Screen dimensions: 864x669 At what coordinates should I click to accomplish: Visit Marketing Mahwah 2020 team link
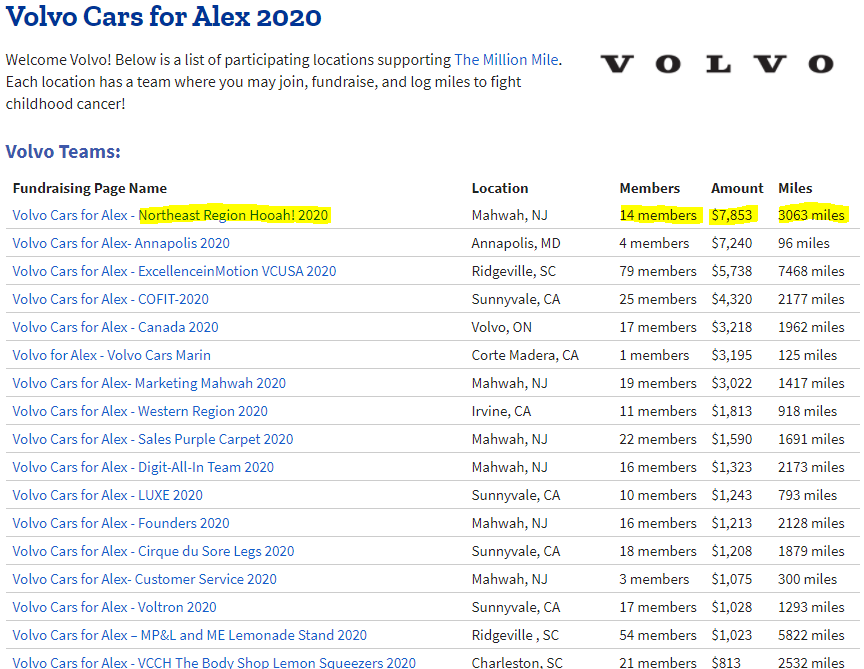(x=149, y=383)
